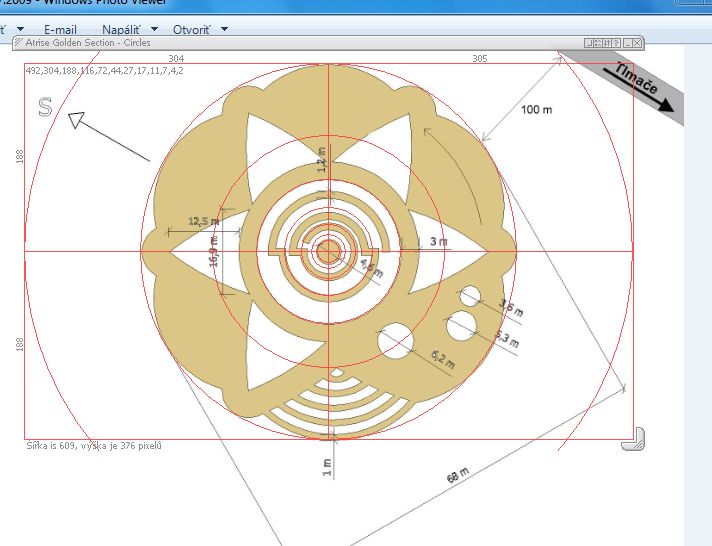This screenshot has height=546, width=712.
Task: Minimize the Atrise Golden Section overlay
Action: pyautogui.click(x=627, y=43)
